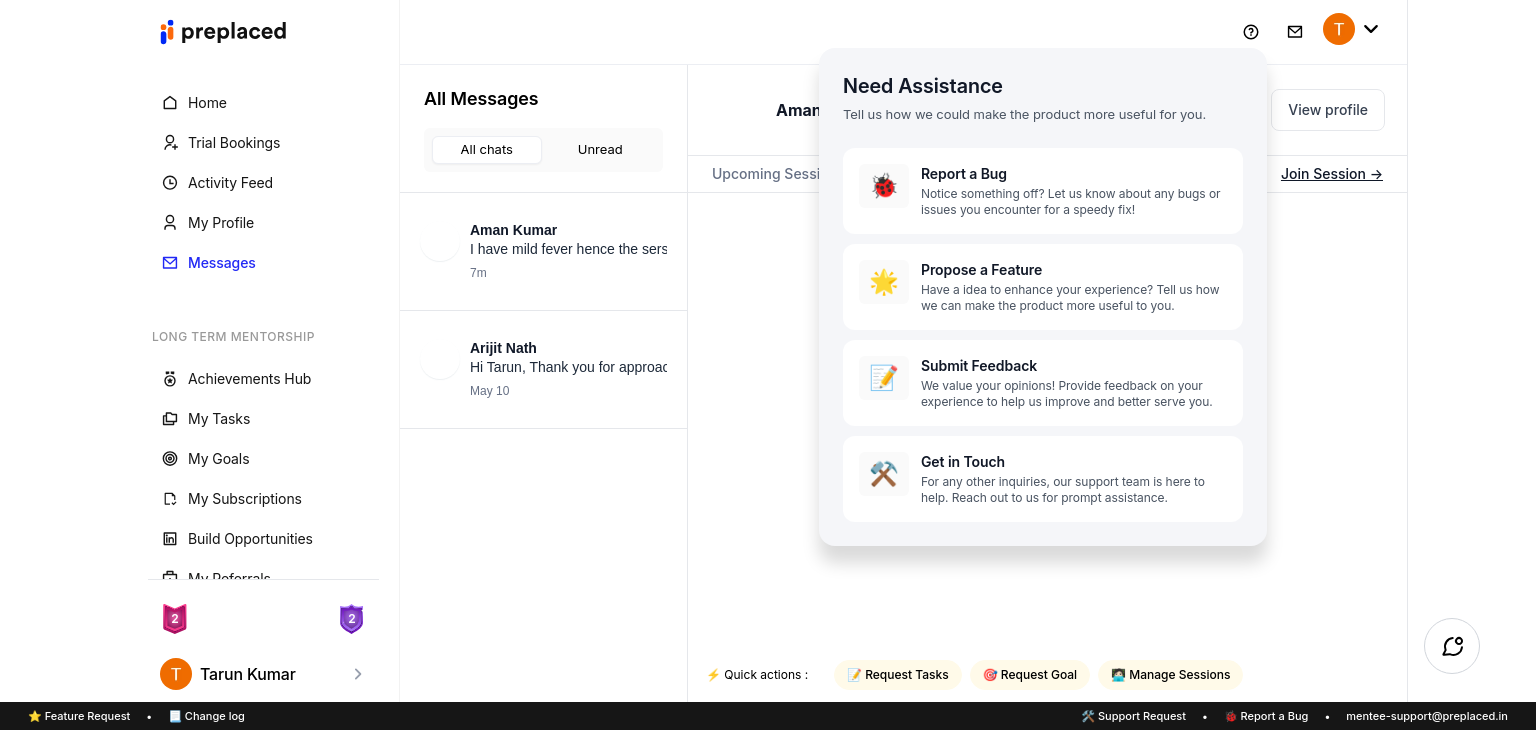Click the preplaced logo

click(x=223, y=32)
